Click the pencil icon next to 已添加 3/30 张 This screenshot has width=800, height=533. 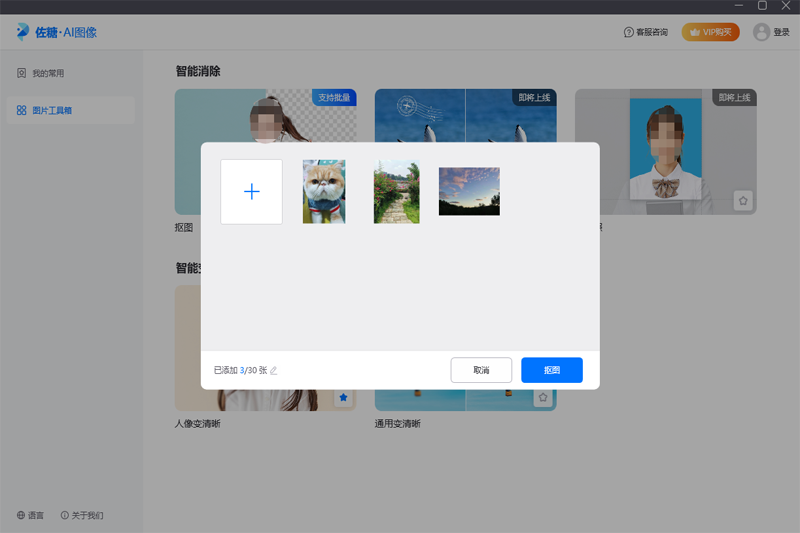point(274,371)
